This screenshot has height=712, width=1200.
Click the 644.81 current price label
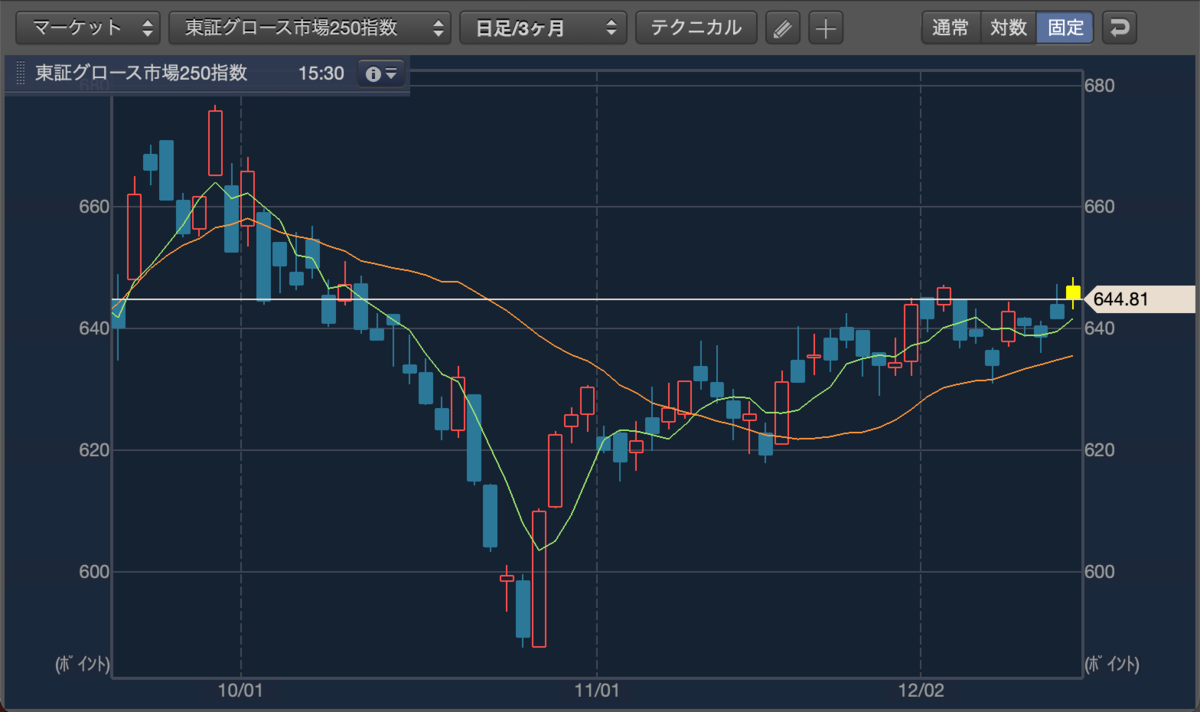1140,298
